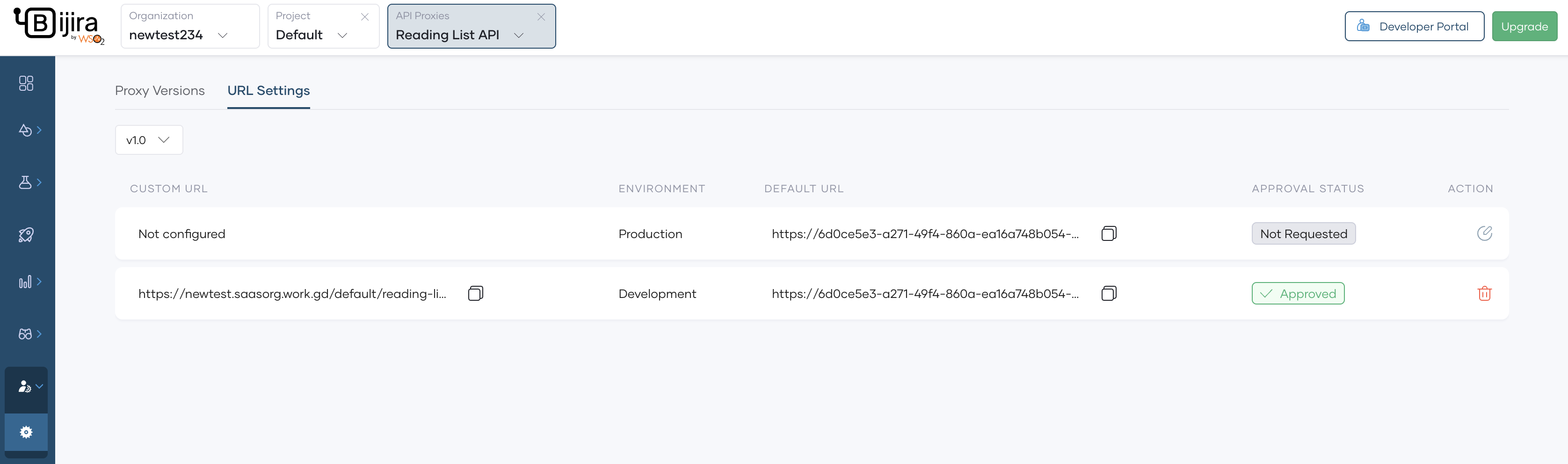This screenshot has height=464, width=1568.
Task: Open the Observe bar chart icon in sidebar
Action: pyautogui.click(x=26, y=282)
